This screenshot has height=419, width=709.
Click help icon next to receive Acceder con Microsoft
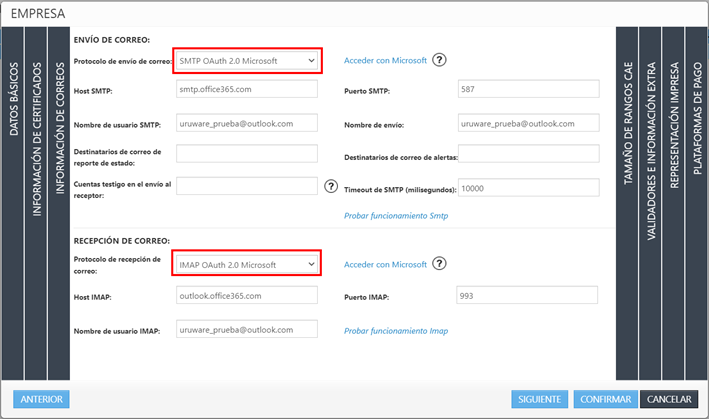439,264
